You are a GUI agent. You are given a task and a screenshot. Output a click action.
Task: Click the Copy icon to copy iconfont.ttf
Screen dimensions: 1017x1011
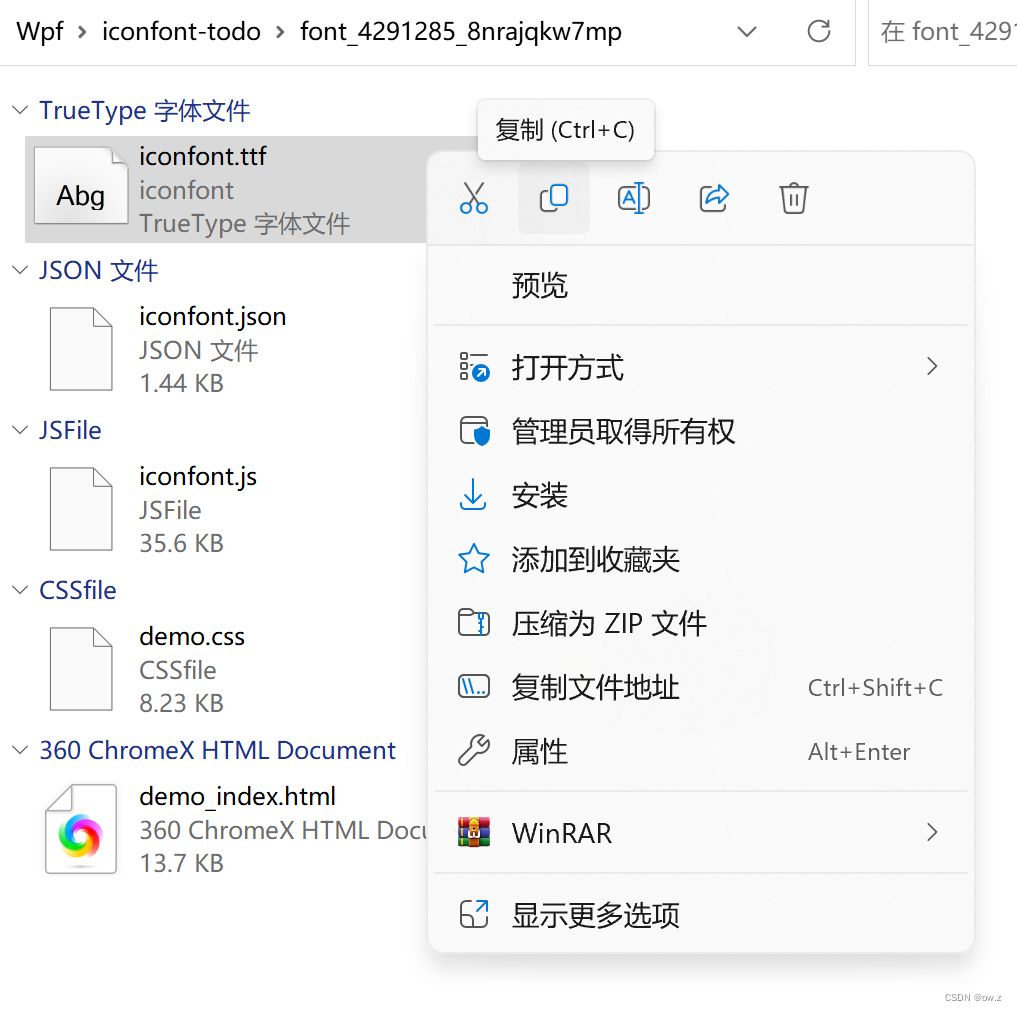(554, 198)
